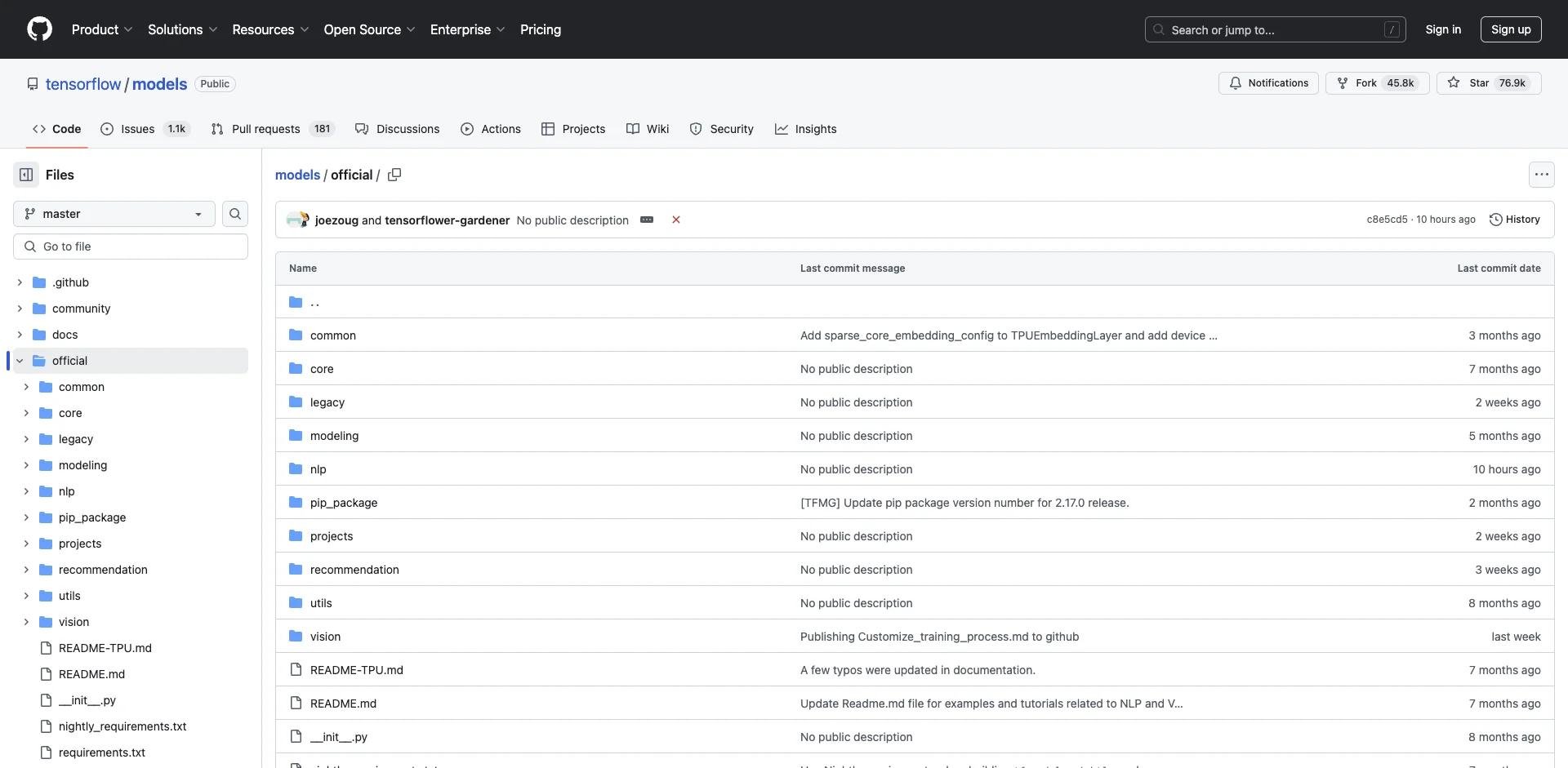The image size is (1568, 768).
Task: Switch to the Code tab
Action: point(57,129)
